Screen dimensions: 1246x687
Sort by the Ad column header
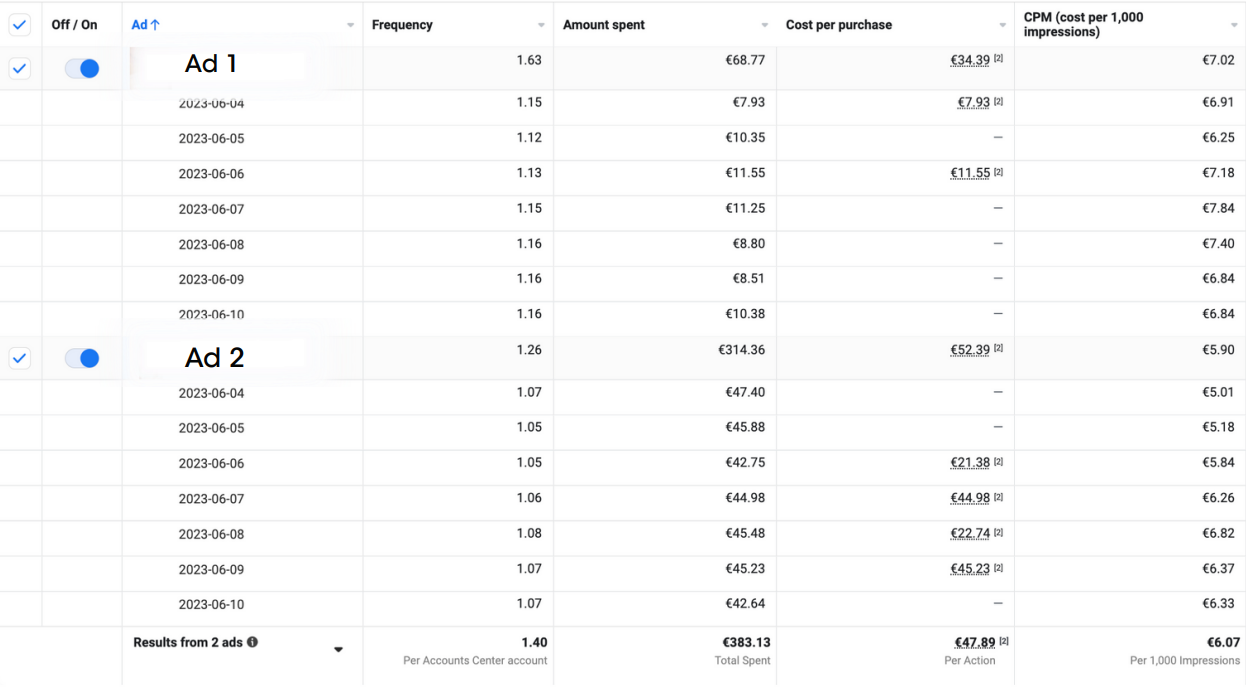pos(146,25)
